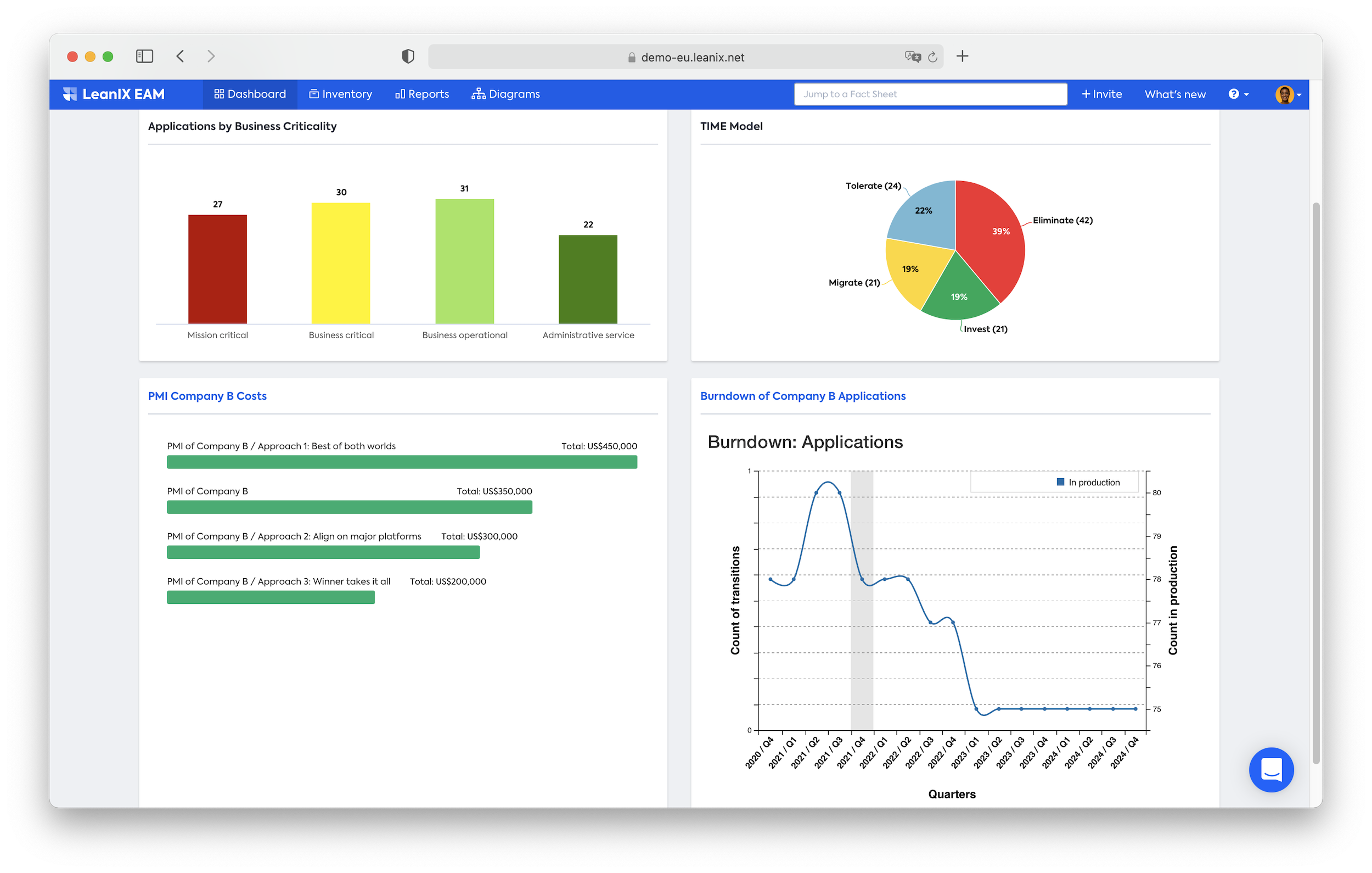The height and width of the screenshot is (873, 1372).
Task: Click the Invite button
Action: pos(1101,94)
